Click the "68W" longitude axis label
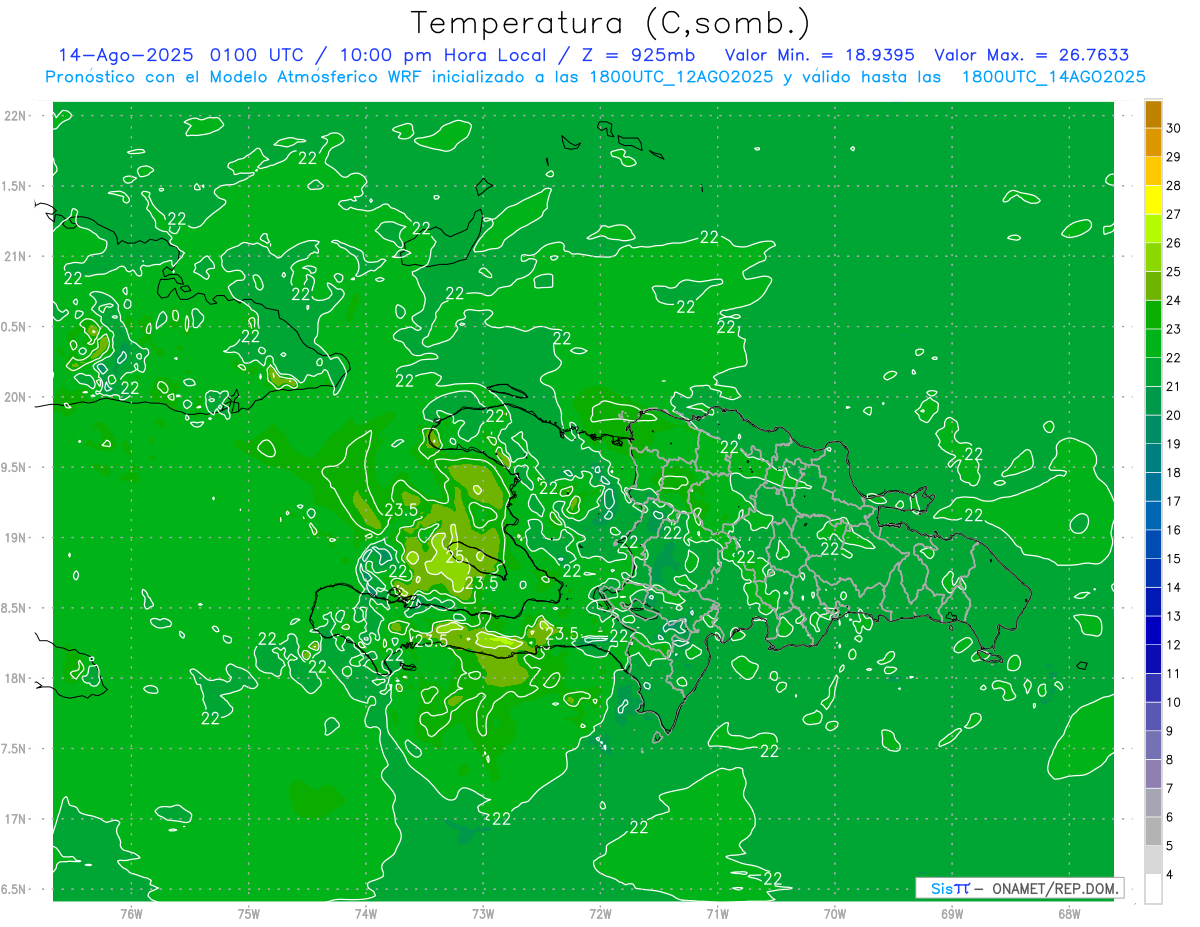Screen dimensions: 1200x927 click(x=1069, y=913)
